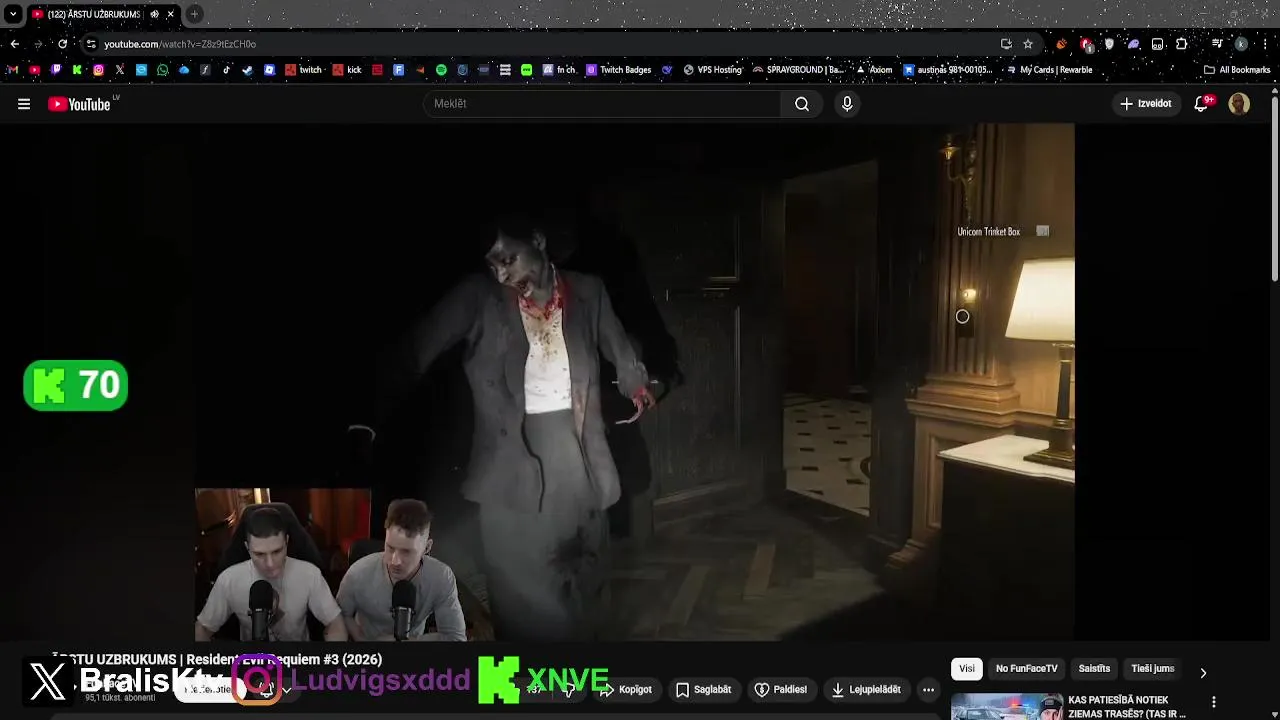Open the Twitch Badges bookmark
Screen dimensions: 1280x720
pyautogui.click(x=619, y=70)
